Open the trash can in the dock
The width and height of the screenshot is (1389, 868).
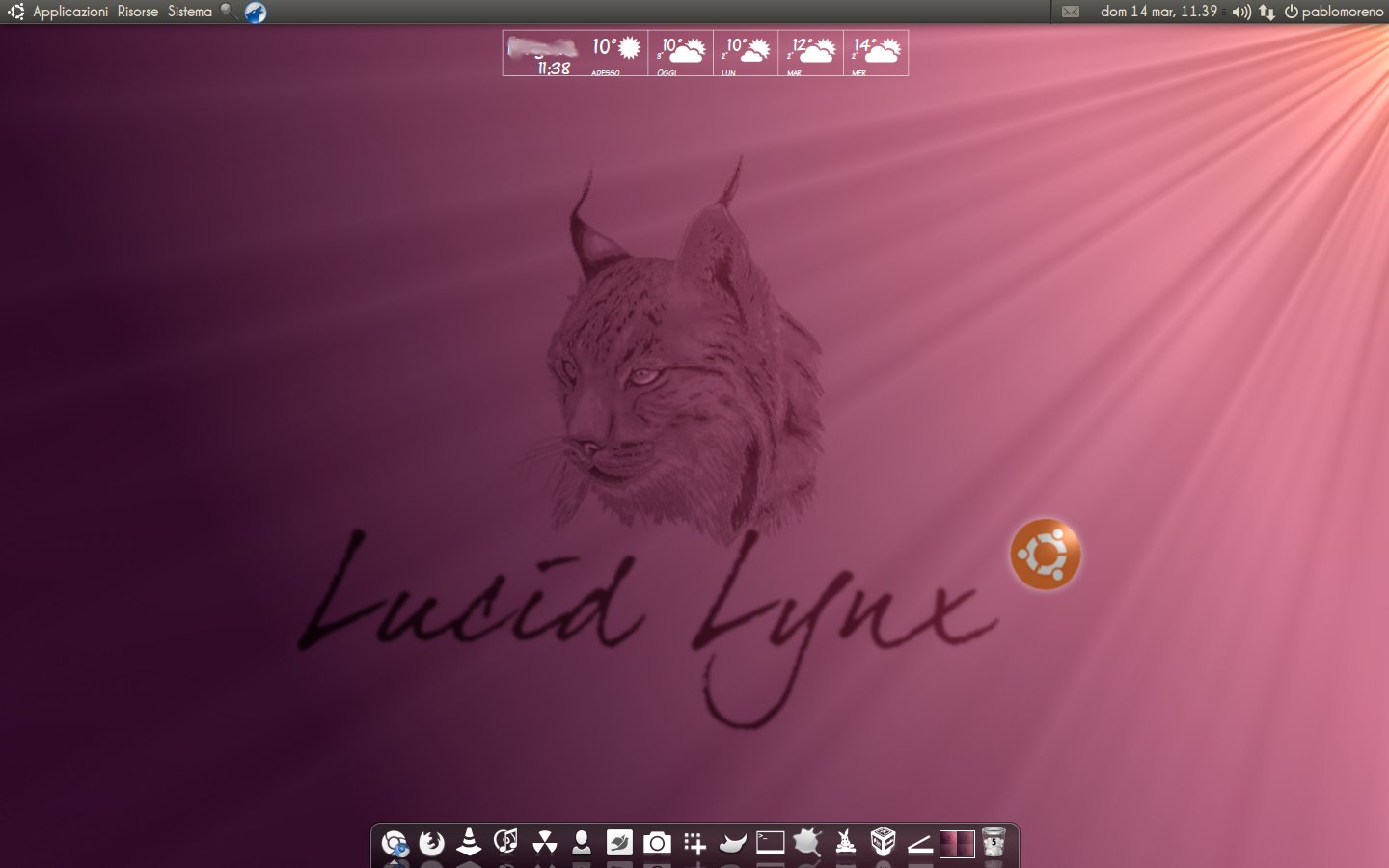pos(994,843)
